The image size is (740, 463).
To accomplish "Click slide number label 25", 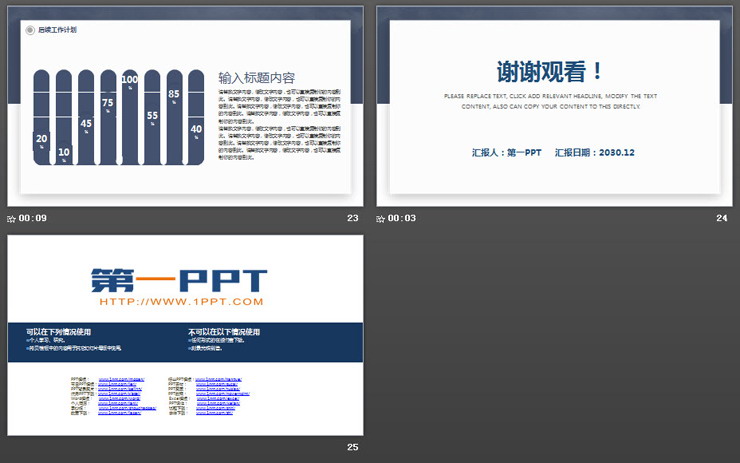I will coord(353,447).
